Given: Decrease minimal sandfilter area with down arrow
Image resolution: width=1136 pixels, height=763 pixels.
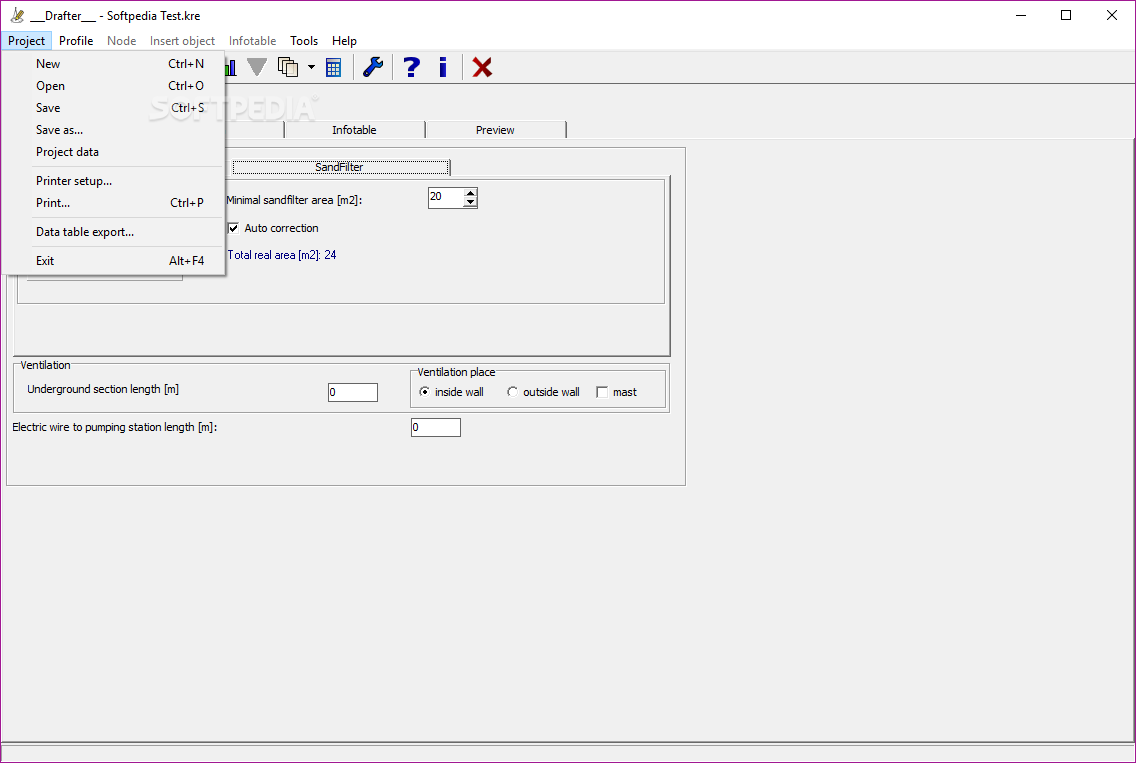Looking at the screenshot, I should pyautogui.click(x=470, y=202).
